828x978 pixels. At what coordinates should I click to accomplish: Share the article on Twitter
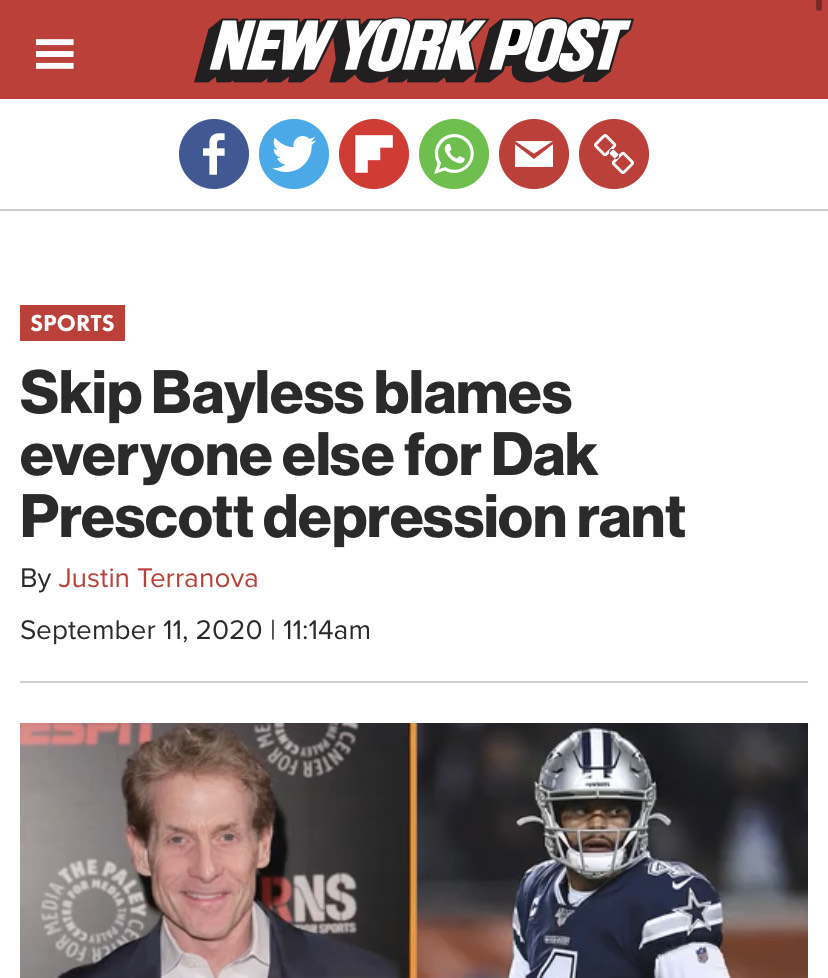click(294, 154)
